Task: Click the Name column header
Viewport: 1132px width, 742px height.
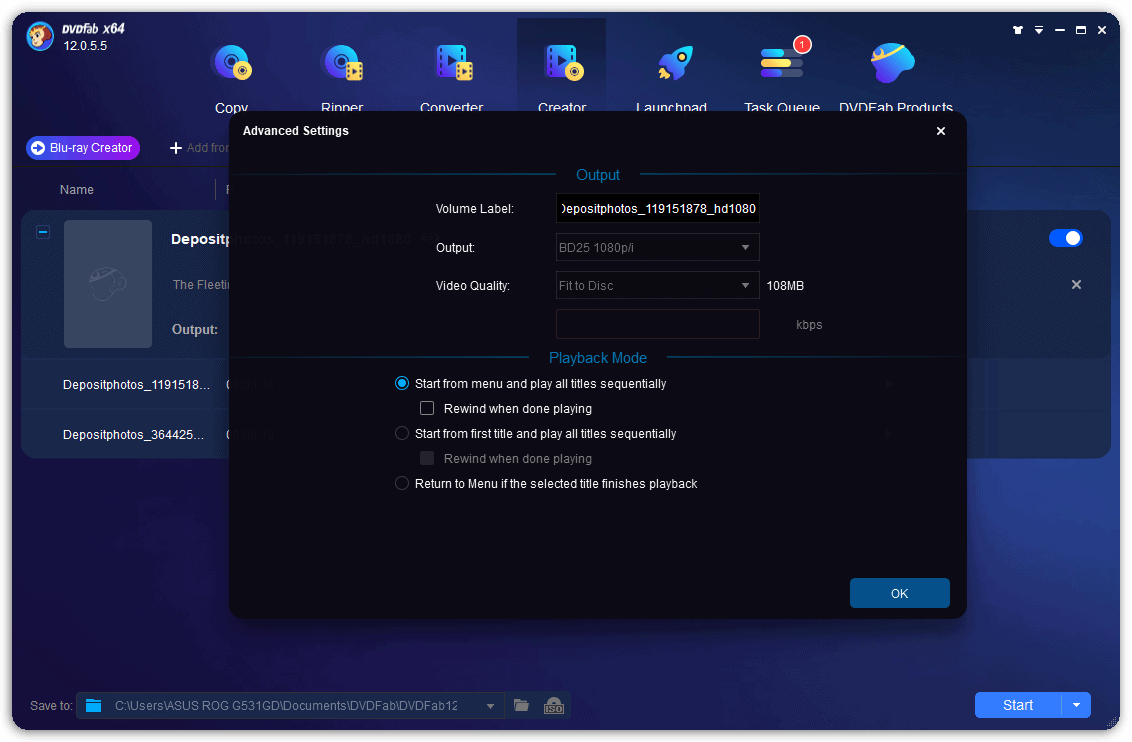Action: coord(77,190)
